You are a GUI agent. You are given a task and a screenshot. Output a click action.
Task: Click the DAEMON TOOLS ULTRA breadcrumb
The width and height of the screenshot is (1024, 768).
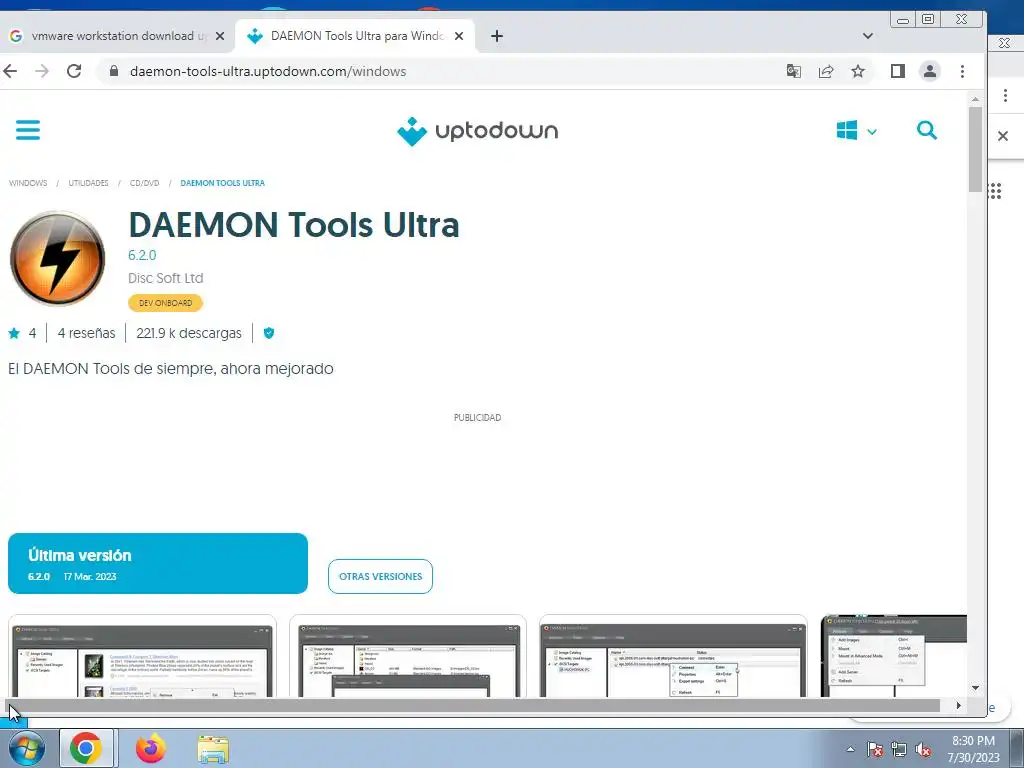223,183
